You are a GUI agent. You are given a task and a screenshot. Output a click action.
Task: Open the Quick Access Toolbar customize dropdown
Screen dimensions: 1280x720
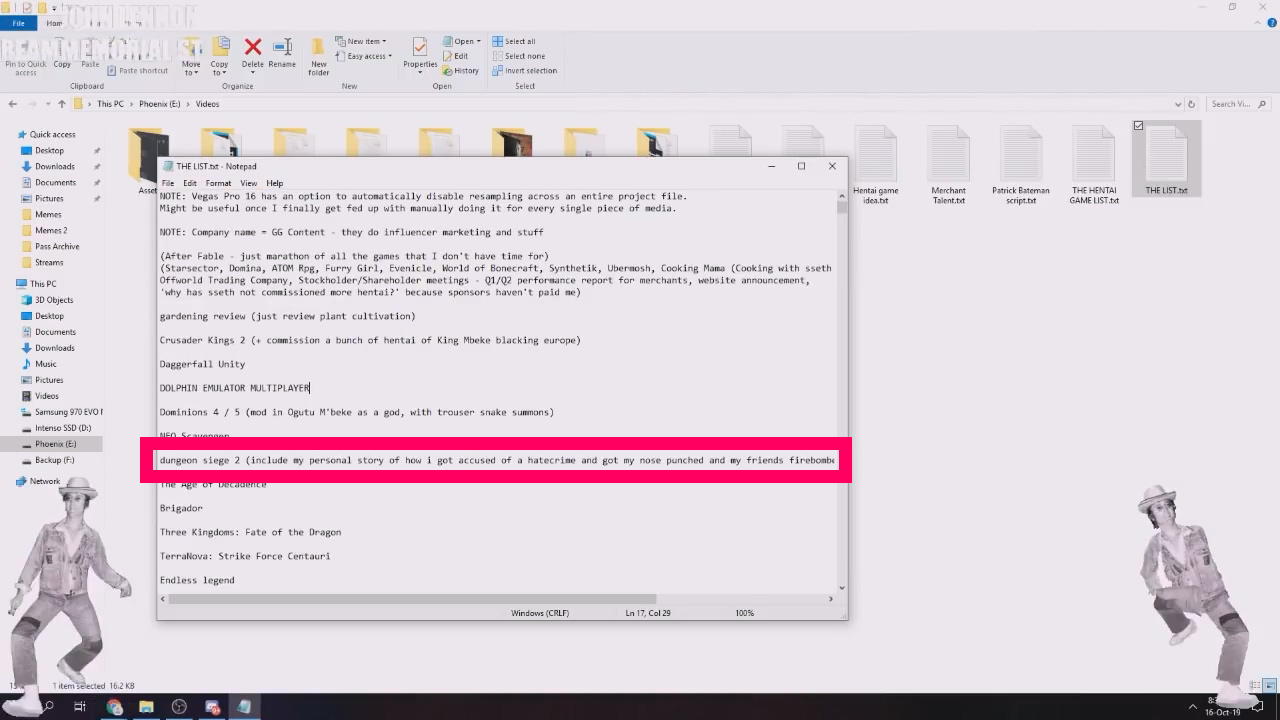pos(55,7)
